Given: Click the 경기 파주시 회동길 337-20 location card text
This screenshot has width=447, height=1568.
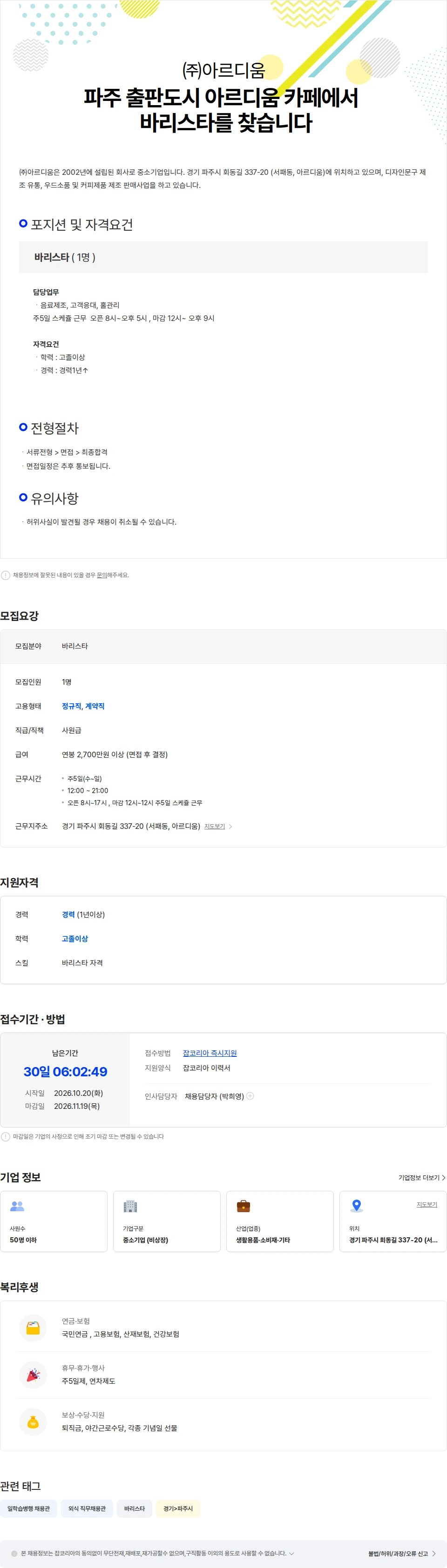Looking at the screenshot, I should (x=393, y=1240).
